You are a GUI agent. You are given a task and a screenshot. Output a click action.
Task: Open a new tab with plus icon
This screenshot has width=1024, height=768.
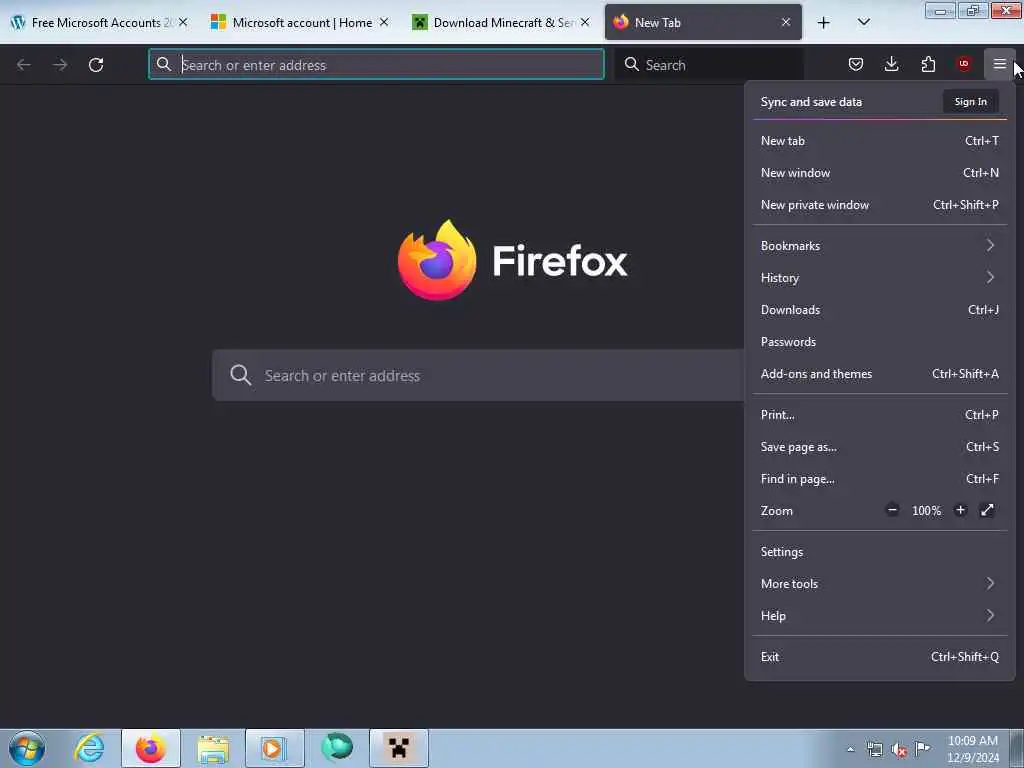824,23
